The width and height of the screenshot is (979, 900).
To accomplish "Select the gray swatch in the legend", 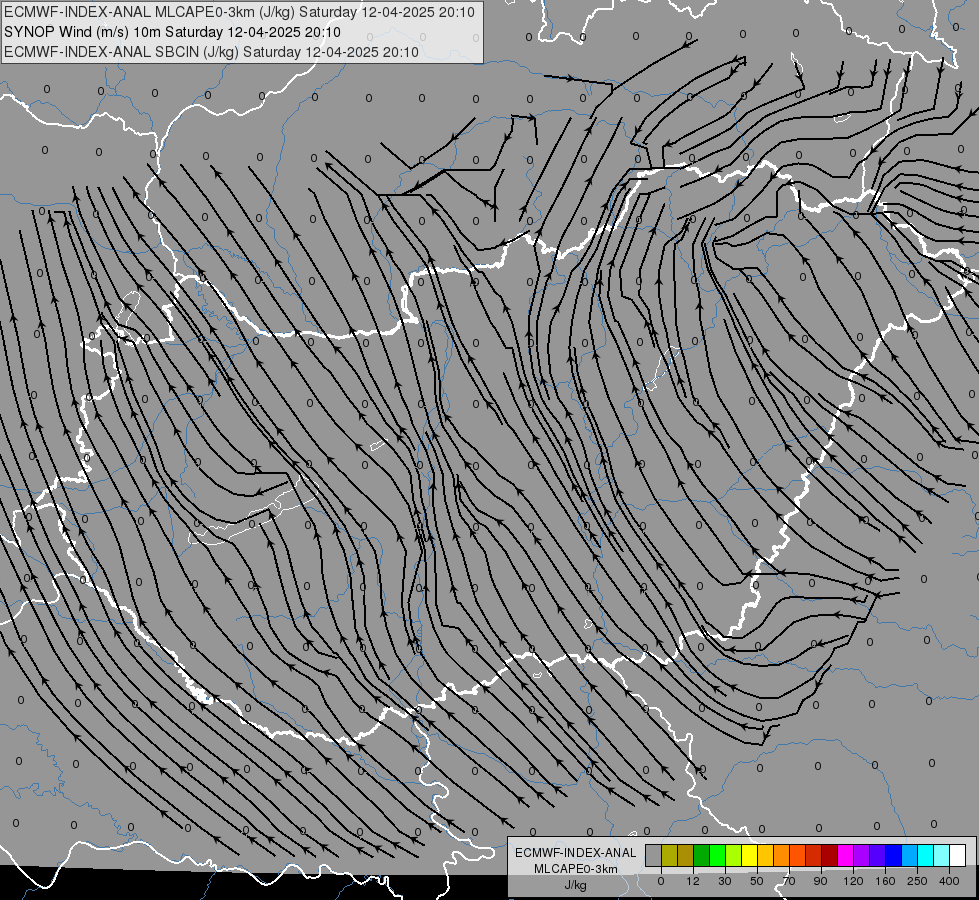I will (654, 855).
